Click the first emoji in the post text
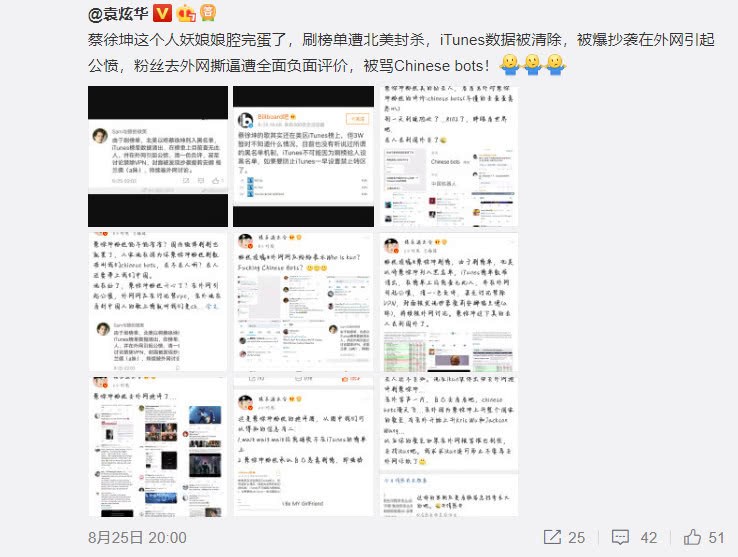 point(509,65)
